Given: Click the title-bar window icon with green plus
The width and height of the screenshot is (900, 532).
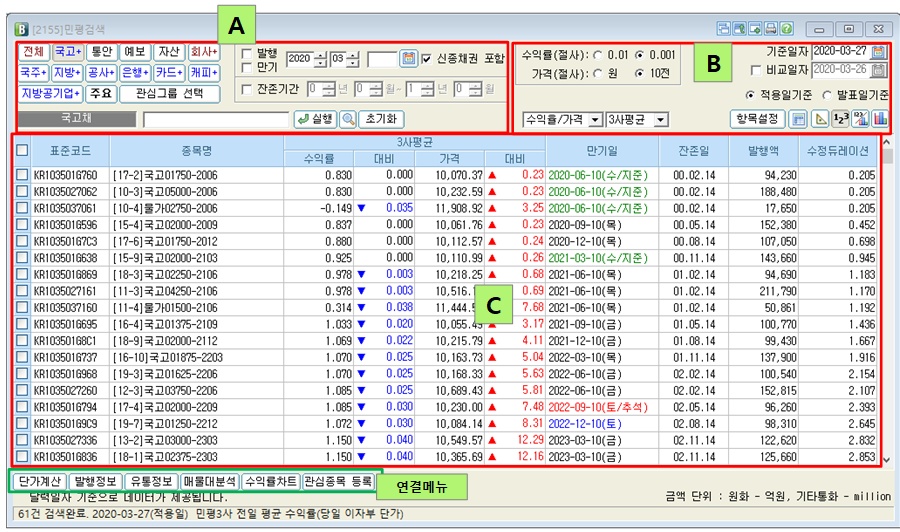Looking at the screenshot, I should pos(755,28).
